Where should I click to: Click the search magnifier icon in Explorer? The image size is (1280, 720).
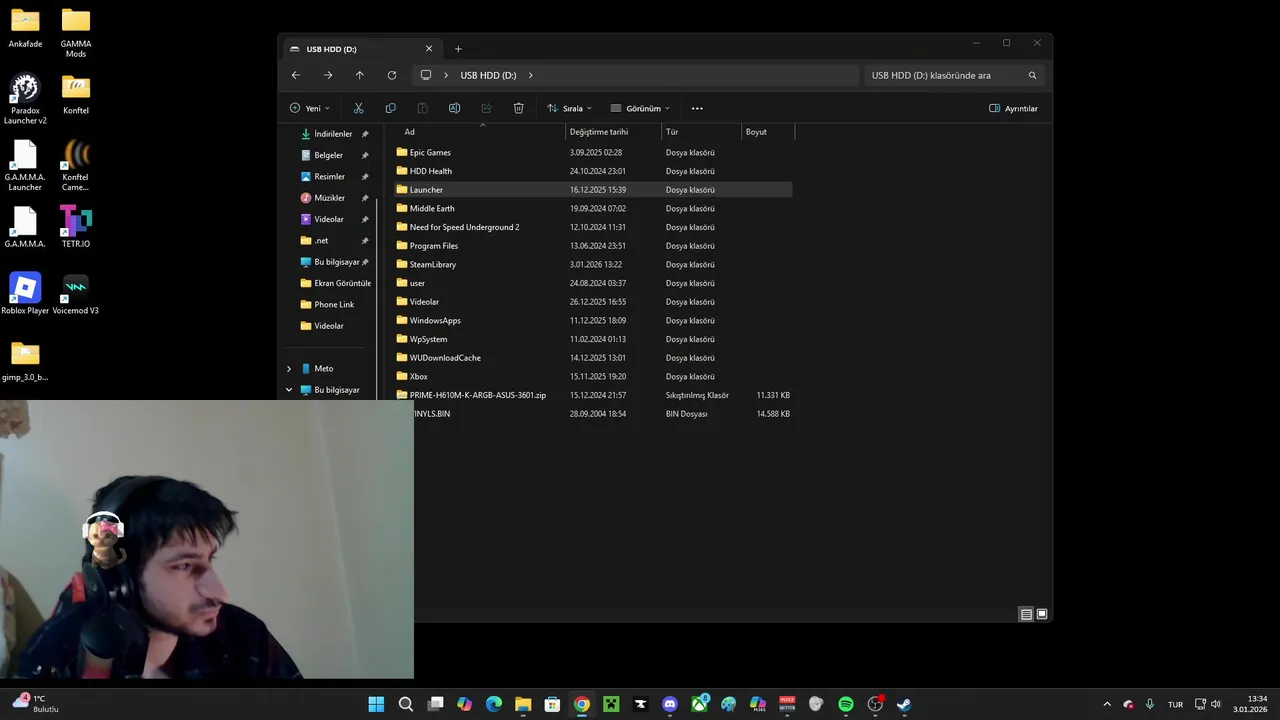pos(1033,75)
